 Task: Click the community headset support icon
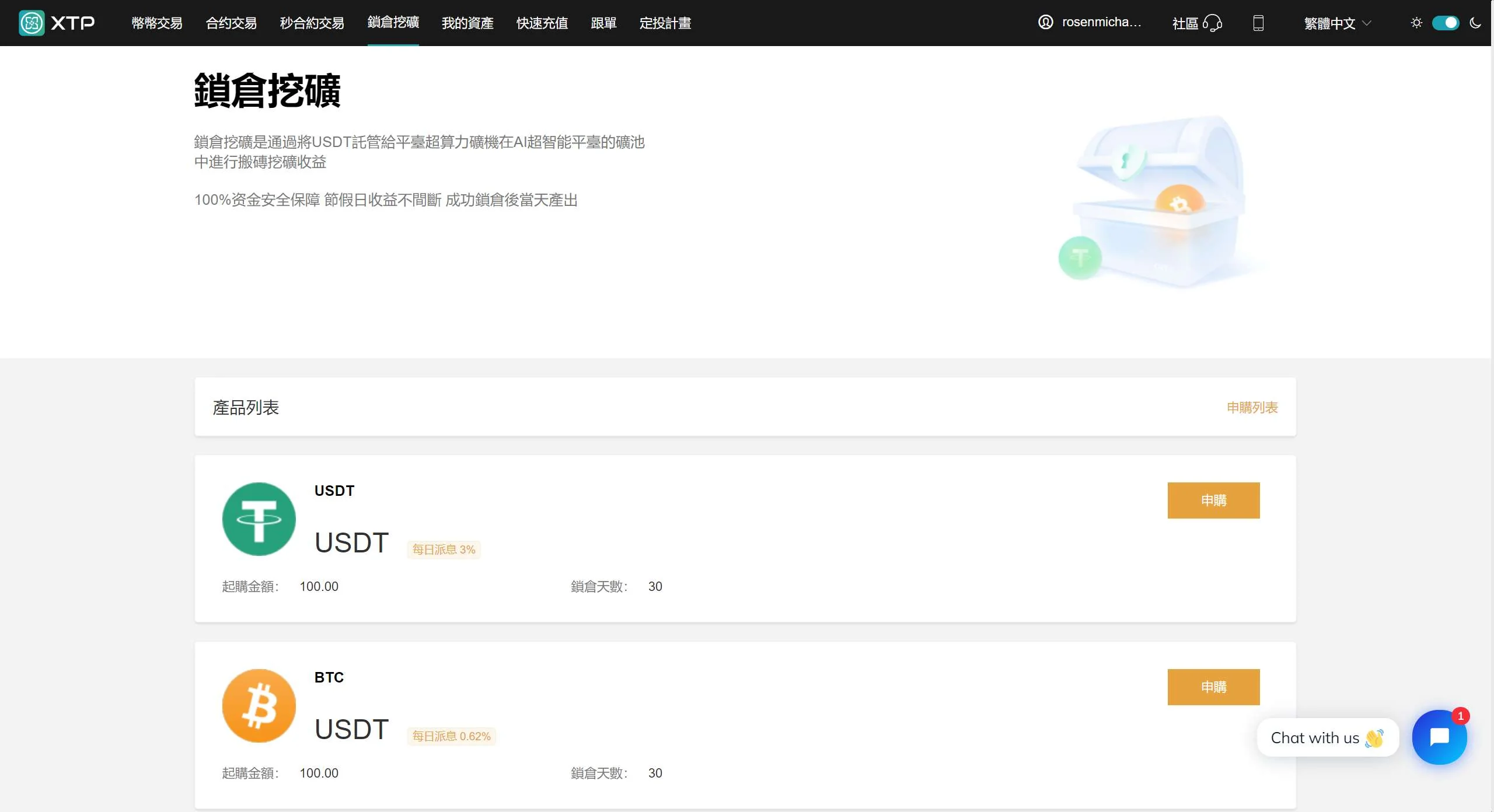(1212, 23)
